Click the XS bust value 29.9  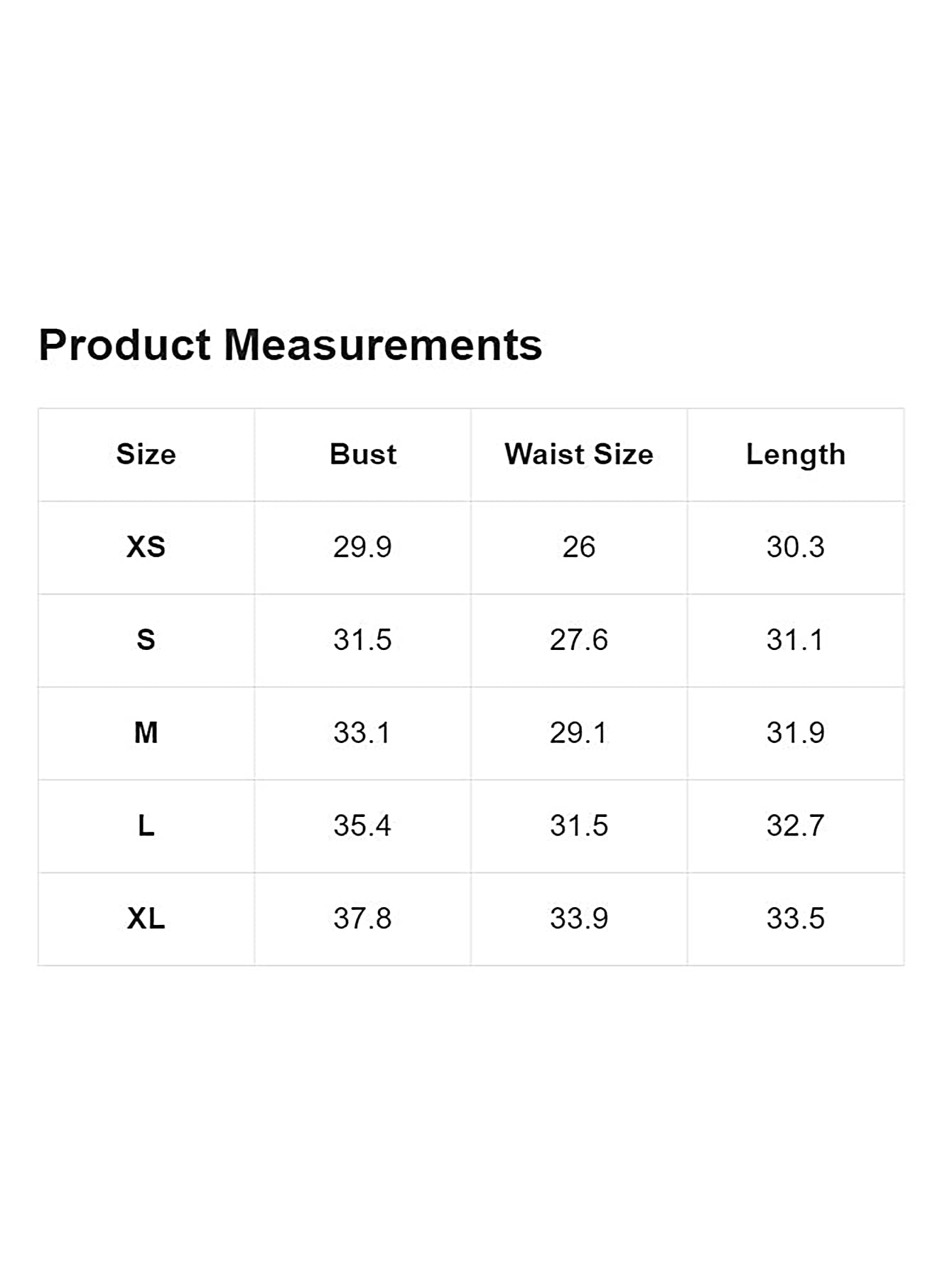coord(362,547)
